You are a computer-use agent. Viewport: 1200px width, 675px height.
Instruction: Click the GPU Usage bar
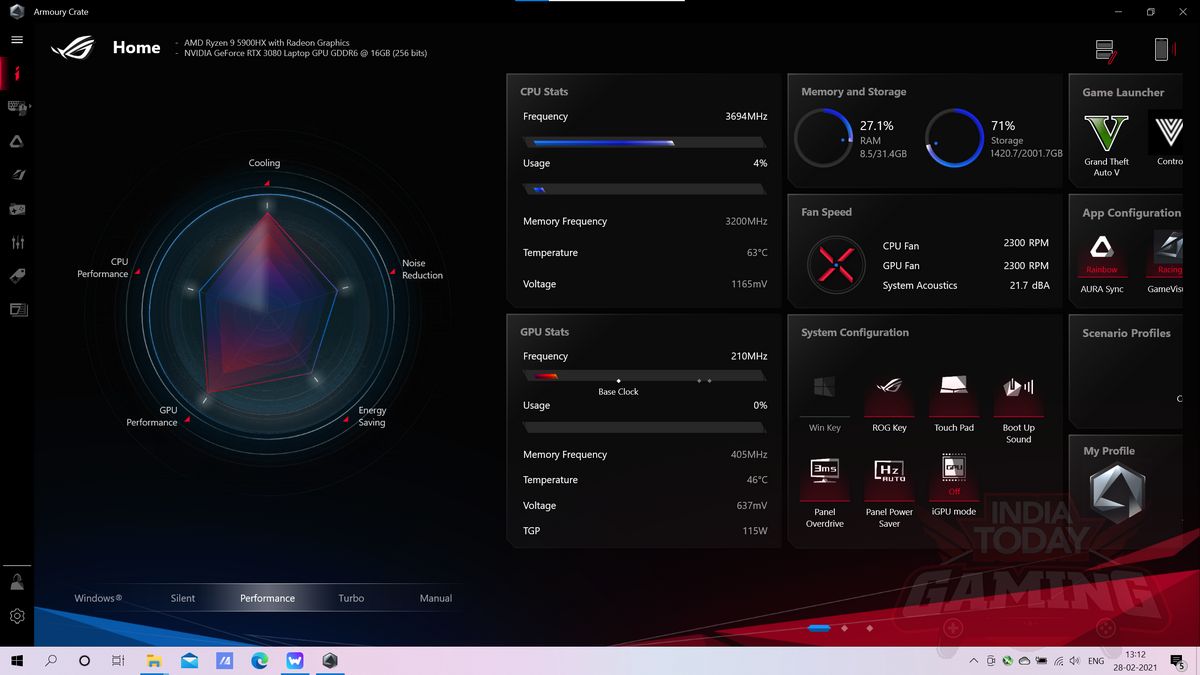645,427
